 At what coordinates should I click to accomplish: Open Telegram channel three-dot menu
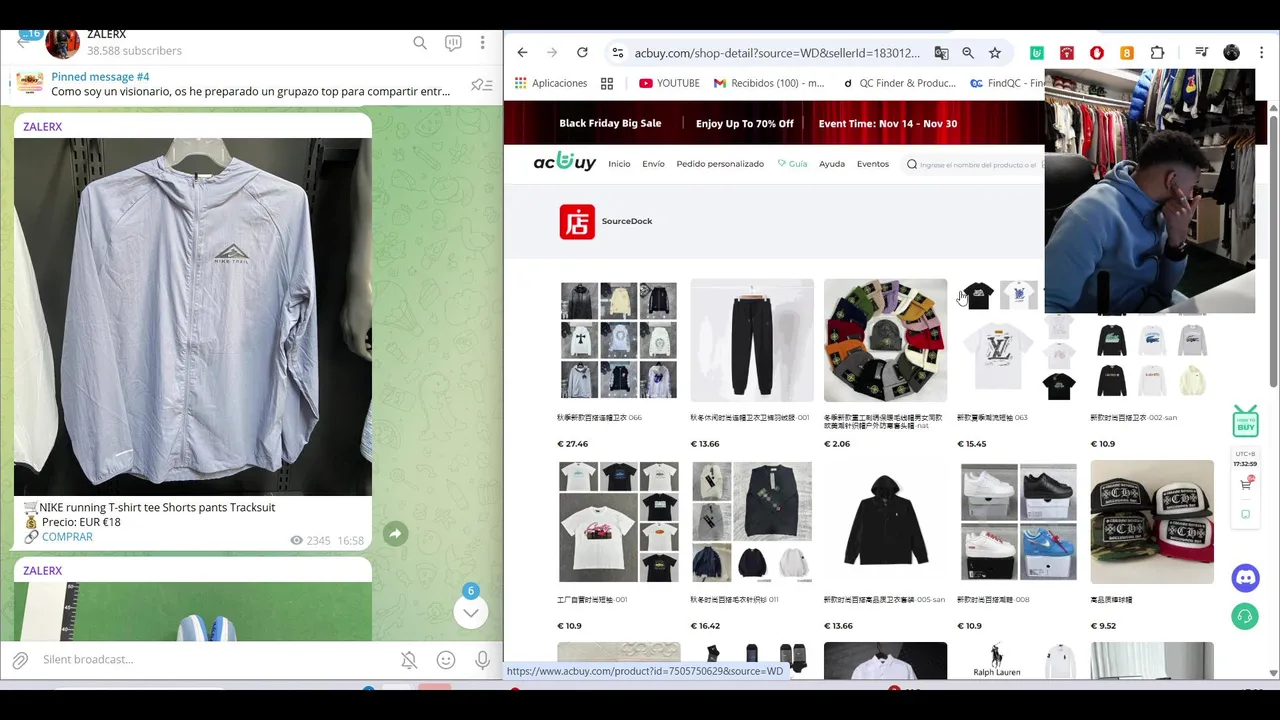(482, 43)
